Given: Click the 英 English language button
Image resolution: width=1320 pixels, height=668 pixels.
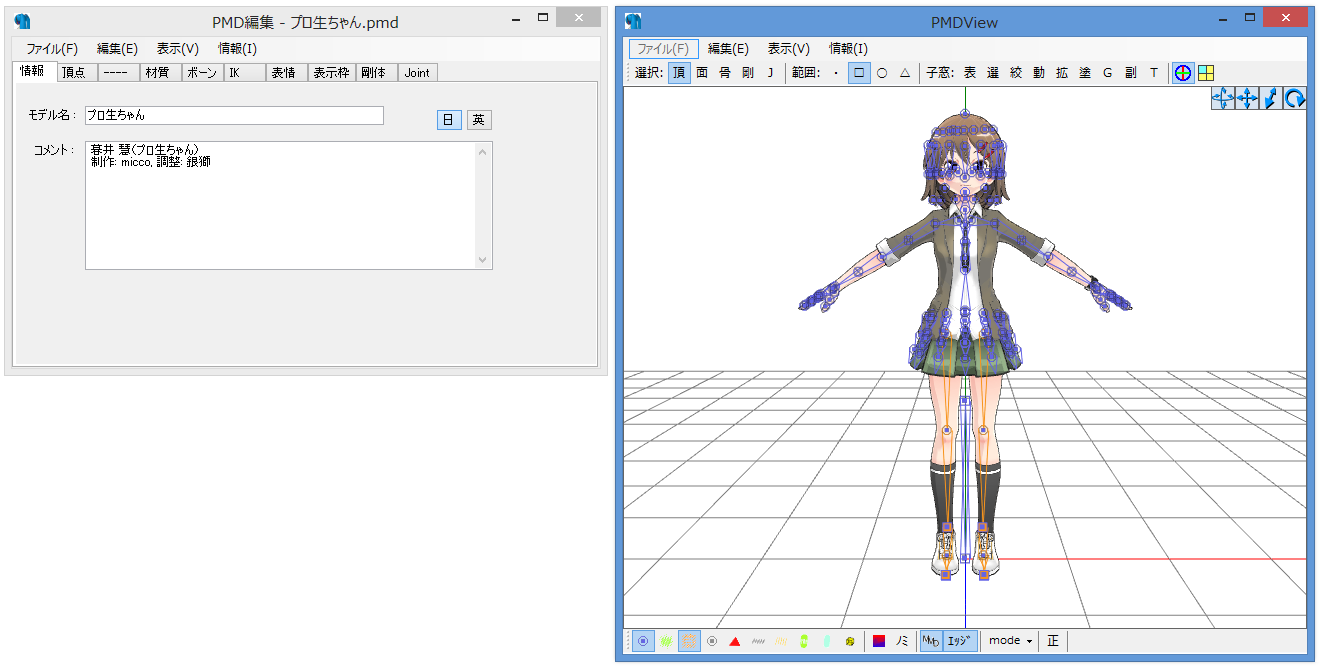Looking at the screenshot, I should [479, 120].
